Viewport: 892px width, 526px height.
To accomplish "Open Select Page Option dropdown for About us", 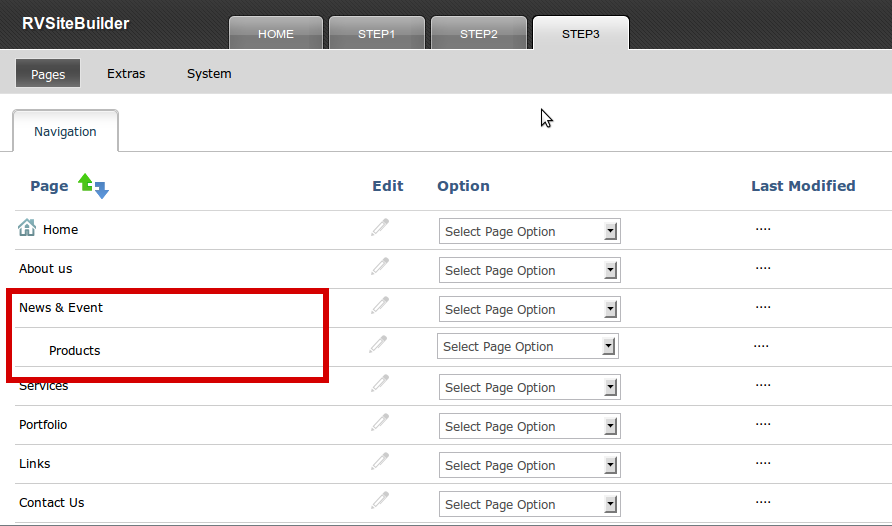I will coord(530,270).
